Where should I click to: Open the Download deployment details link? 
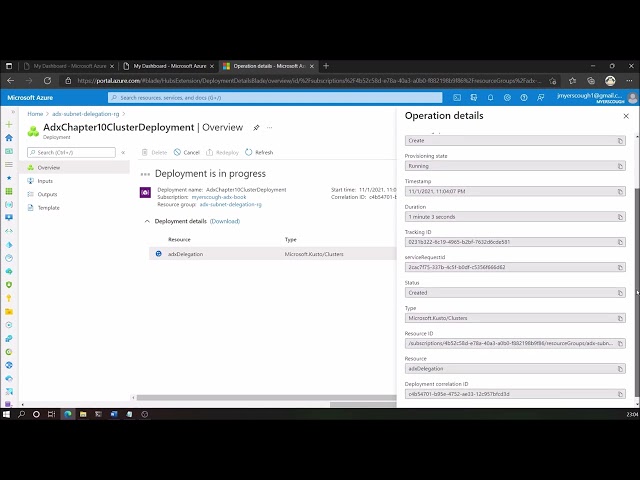pos(225,221)
